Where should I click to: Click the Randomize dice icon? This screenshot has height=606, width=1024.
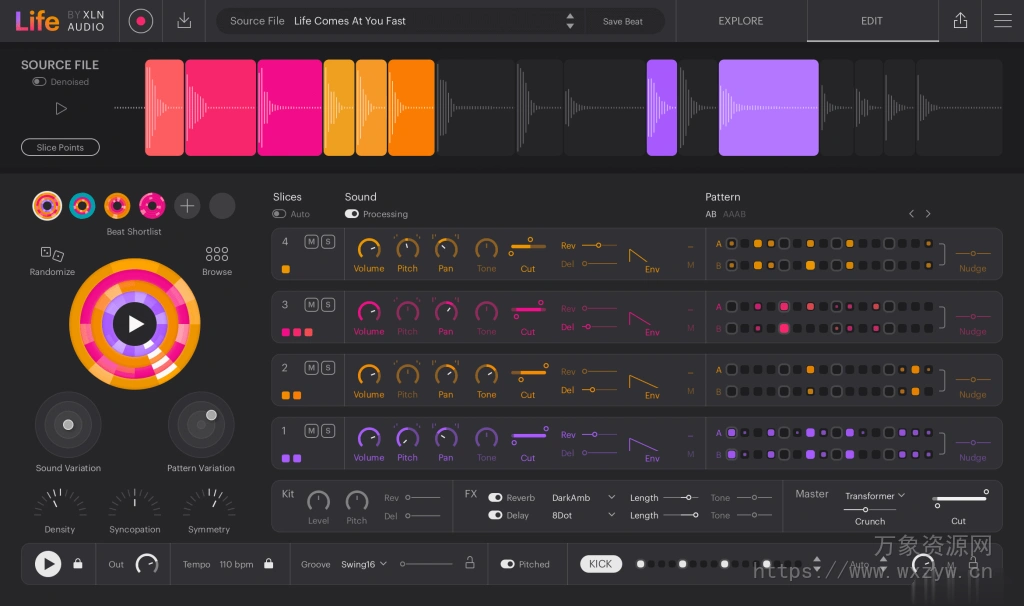point(52,254)
